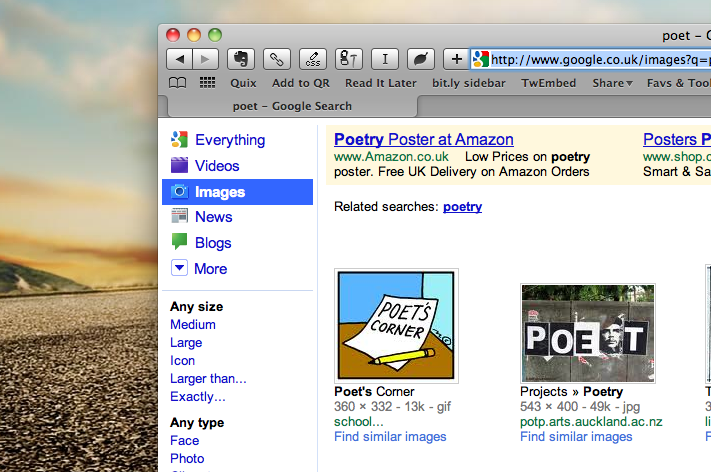This screenshot has width=711, height=472.
Task: Click the plus add bookmark button
Action: pyautogui.click(x=457, y=59)
